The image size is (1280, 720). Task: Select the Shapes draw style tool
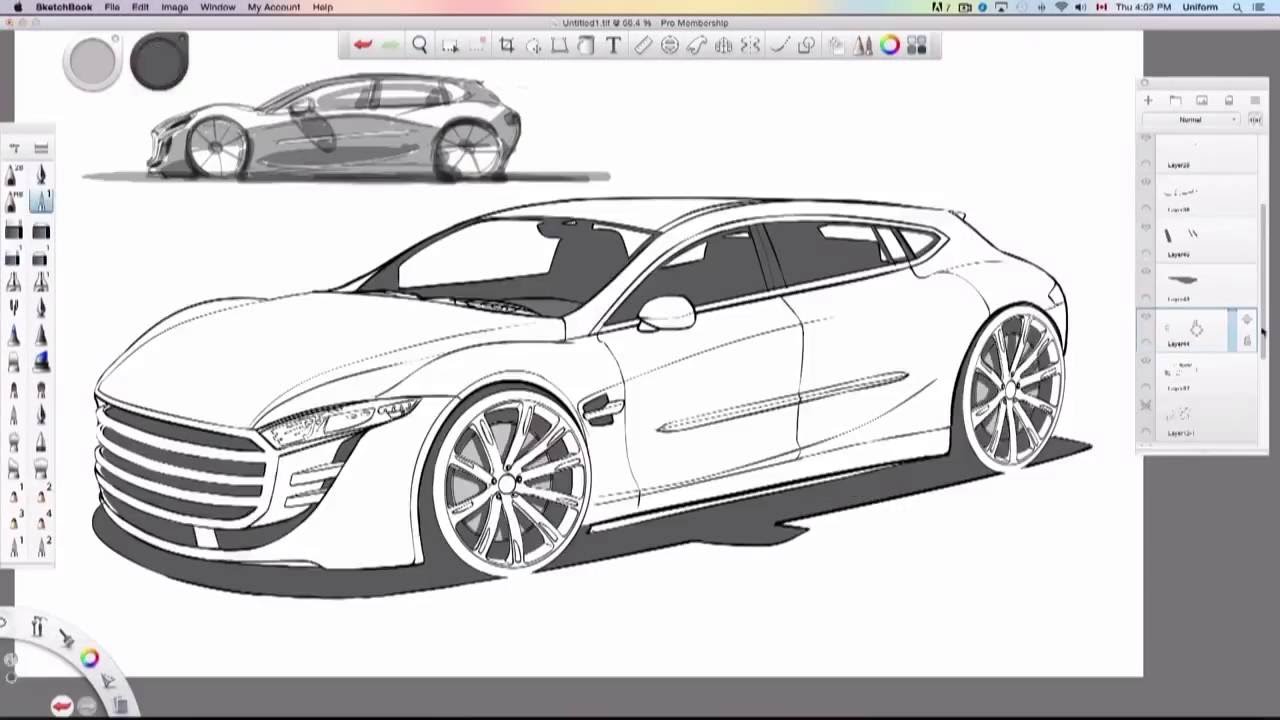806,45
